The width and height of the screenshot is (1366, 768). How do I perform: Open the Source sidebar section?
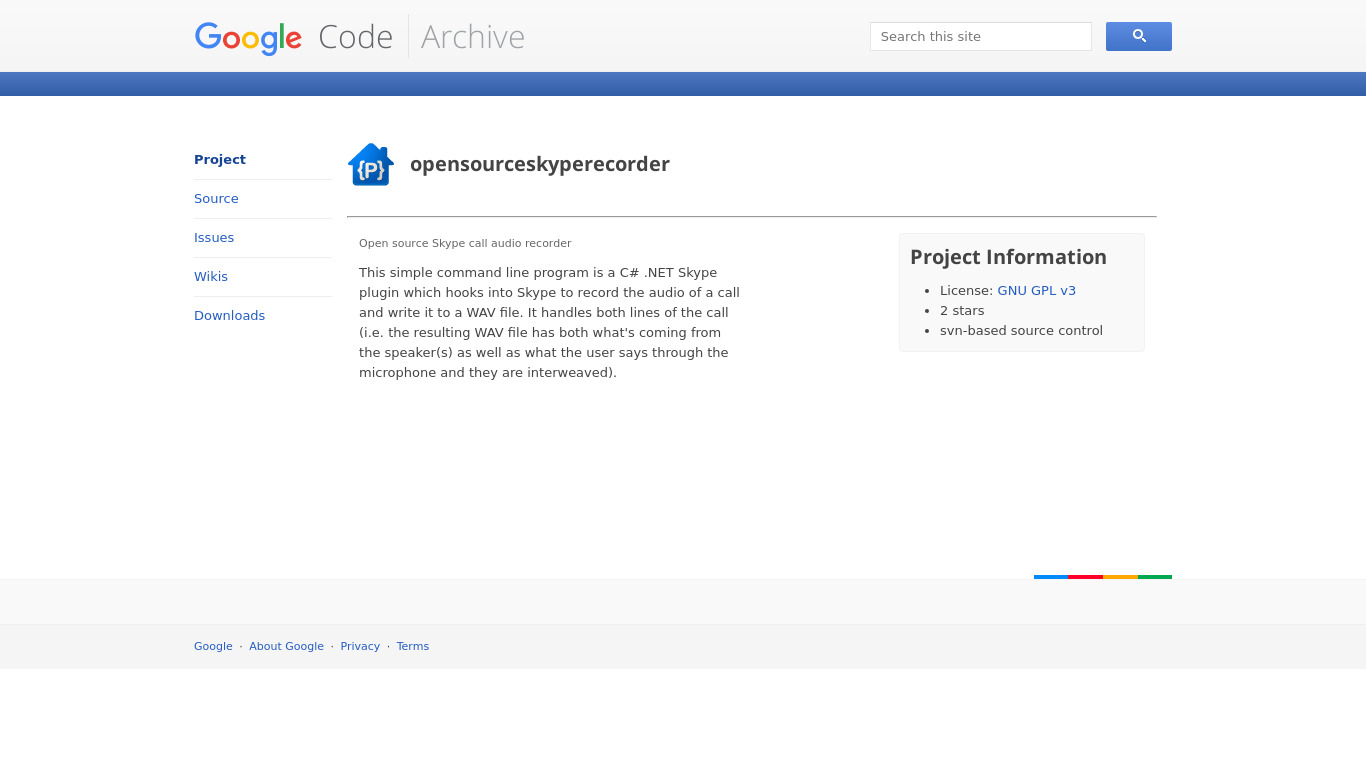coord(216,199)
